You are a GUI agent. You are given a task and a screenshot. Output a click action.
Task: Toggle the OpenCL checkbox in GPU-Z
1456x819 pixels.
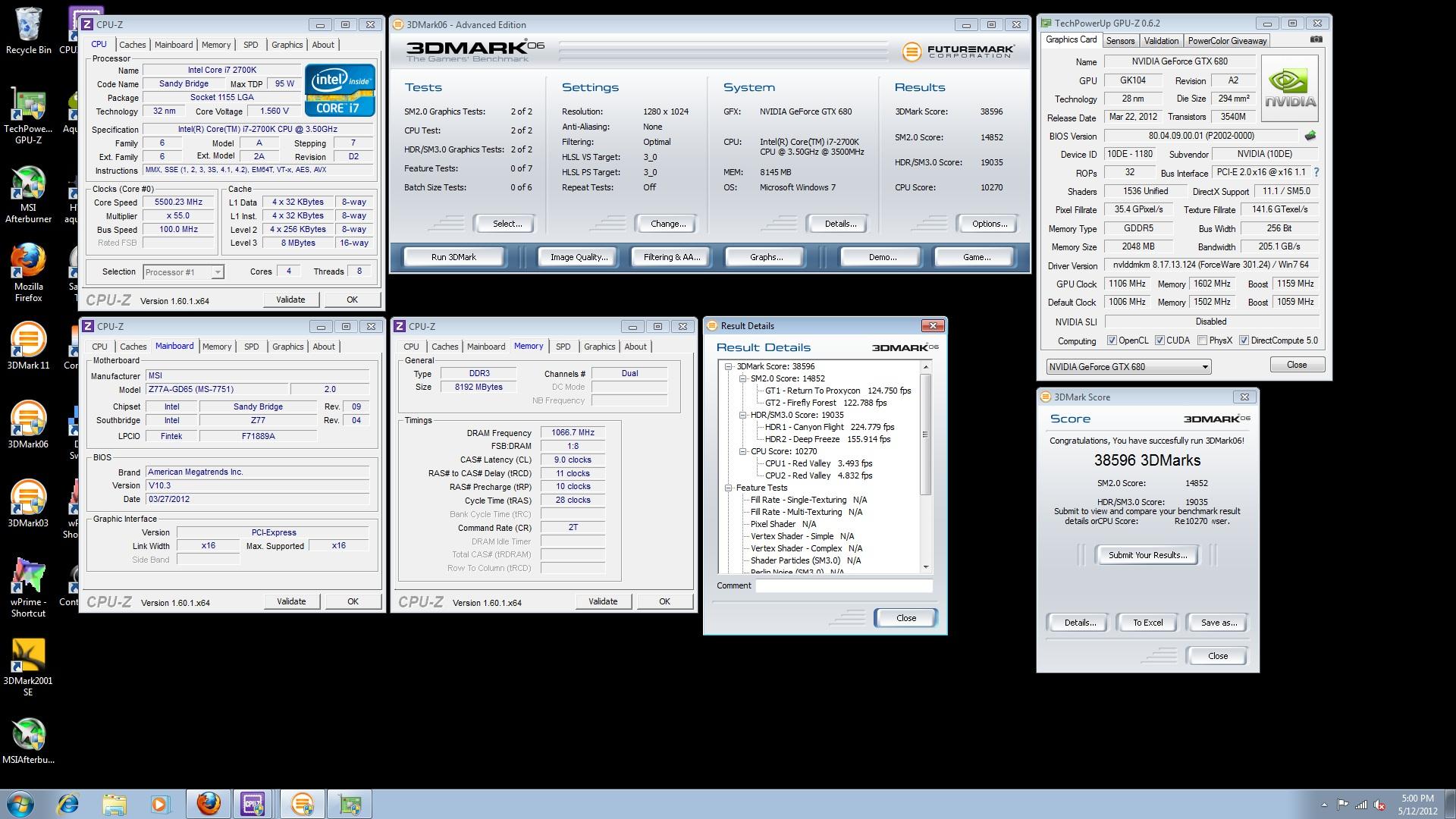tap(1112, 340)
